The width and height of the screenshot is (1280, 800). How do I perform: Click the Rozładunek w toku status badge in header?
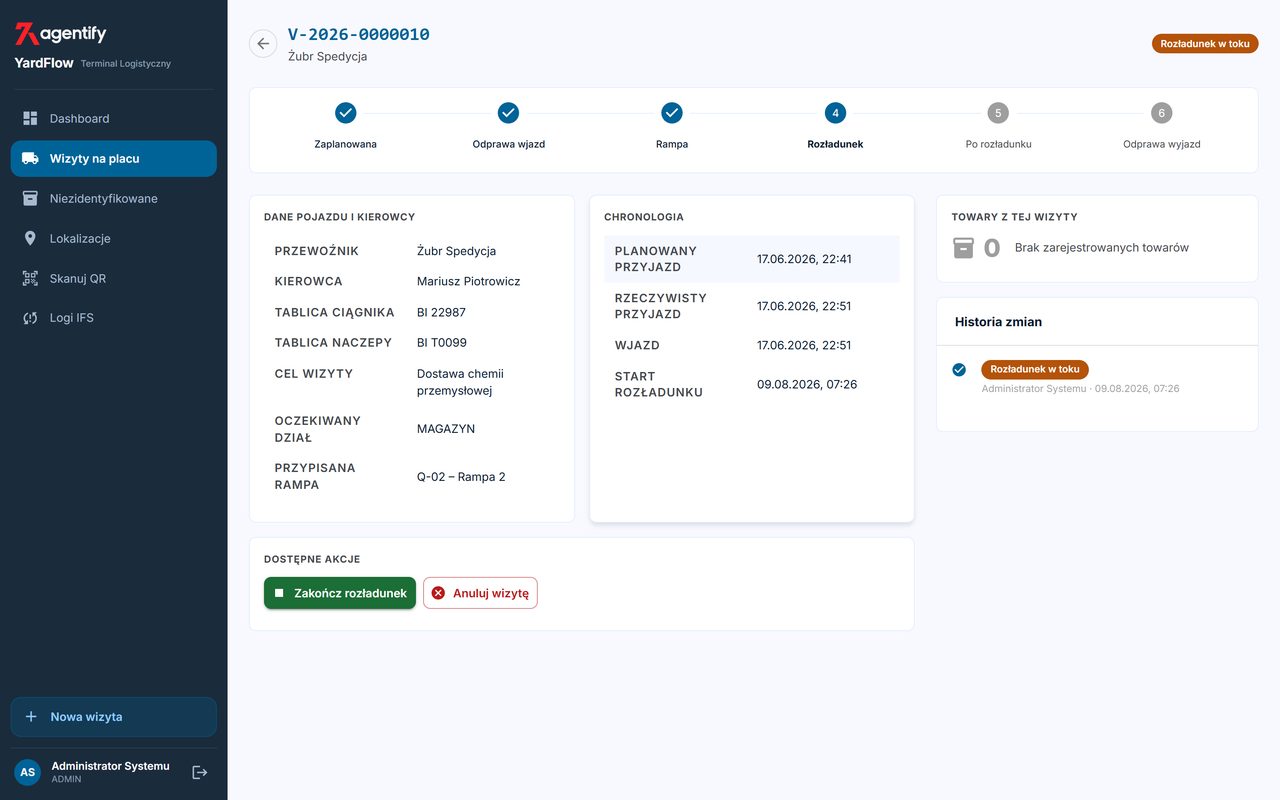(1205, 44)
